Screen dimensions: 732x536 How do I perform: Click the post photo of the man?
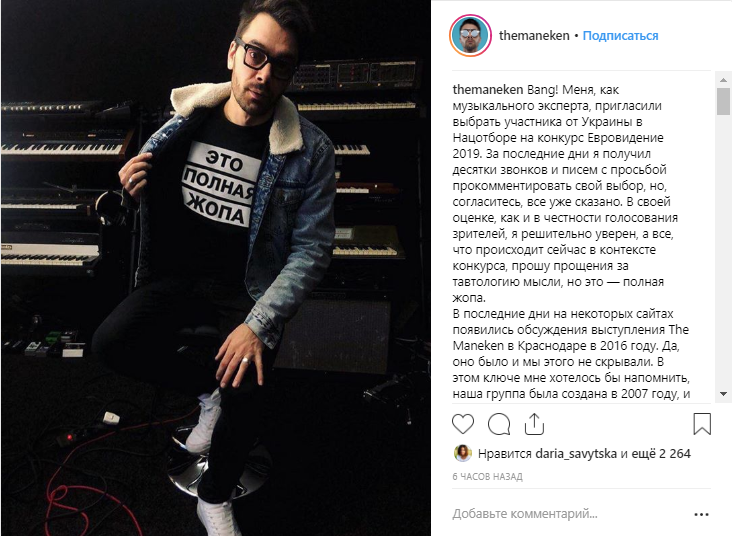(216, 268)
